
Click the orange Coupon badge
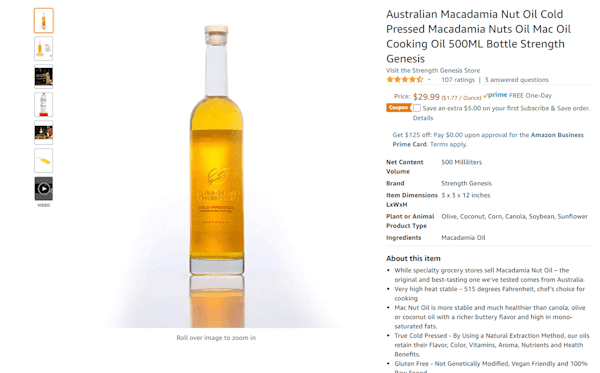[x=399, y=108]
